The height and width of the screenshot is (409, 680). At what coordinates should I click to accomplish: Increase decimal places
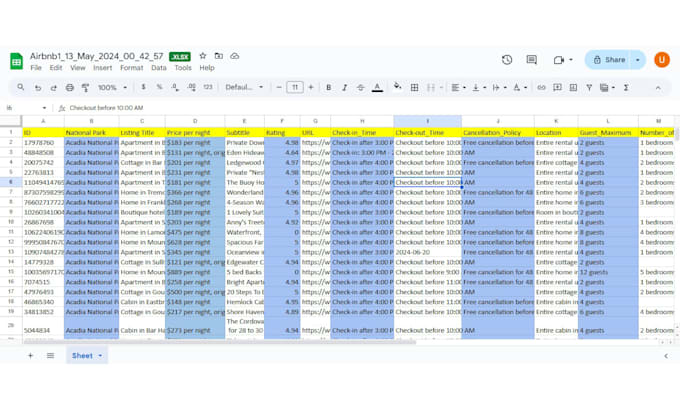[x=191, y=87]
